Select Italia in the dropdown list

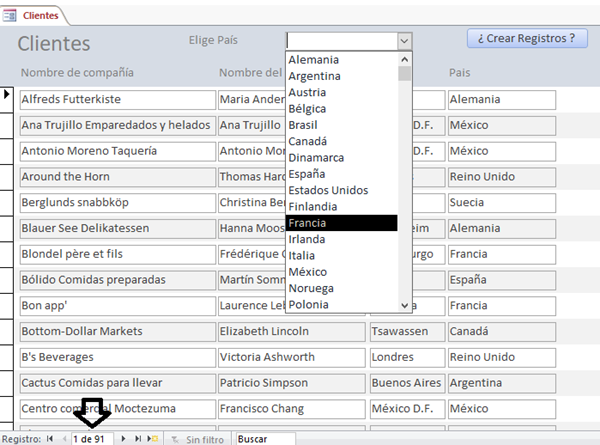pyautogui.click(x=342, y=256)
